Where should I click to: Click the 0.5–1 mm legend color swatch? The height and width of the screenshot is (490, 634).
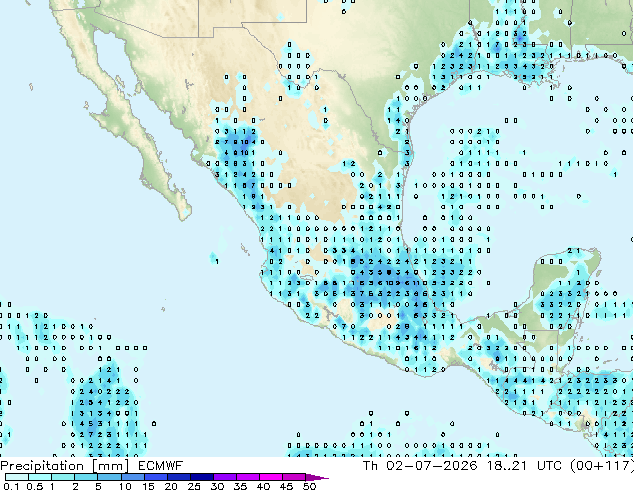(40, 477)
